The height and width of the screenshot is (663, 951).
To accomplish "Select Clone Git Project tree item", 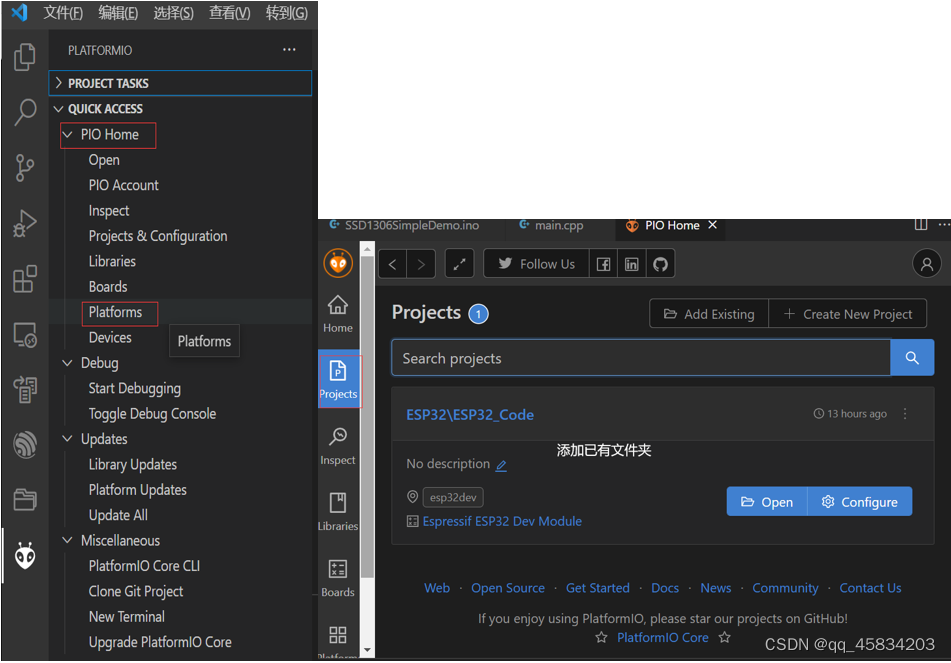I will tap(136, 591).
